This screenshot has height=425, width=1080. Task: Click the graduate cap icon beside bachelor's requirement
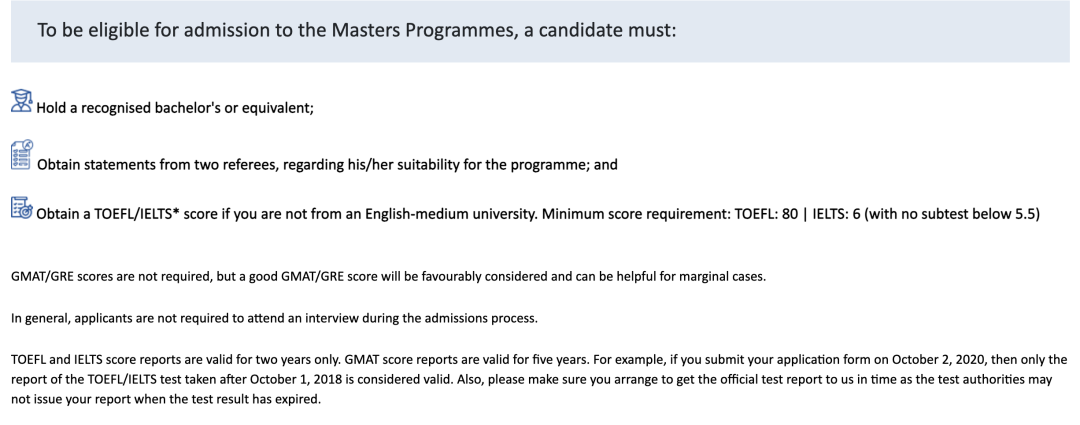pyautogui.click(x=22, y=102)
